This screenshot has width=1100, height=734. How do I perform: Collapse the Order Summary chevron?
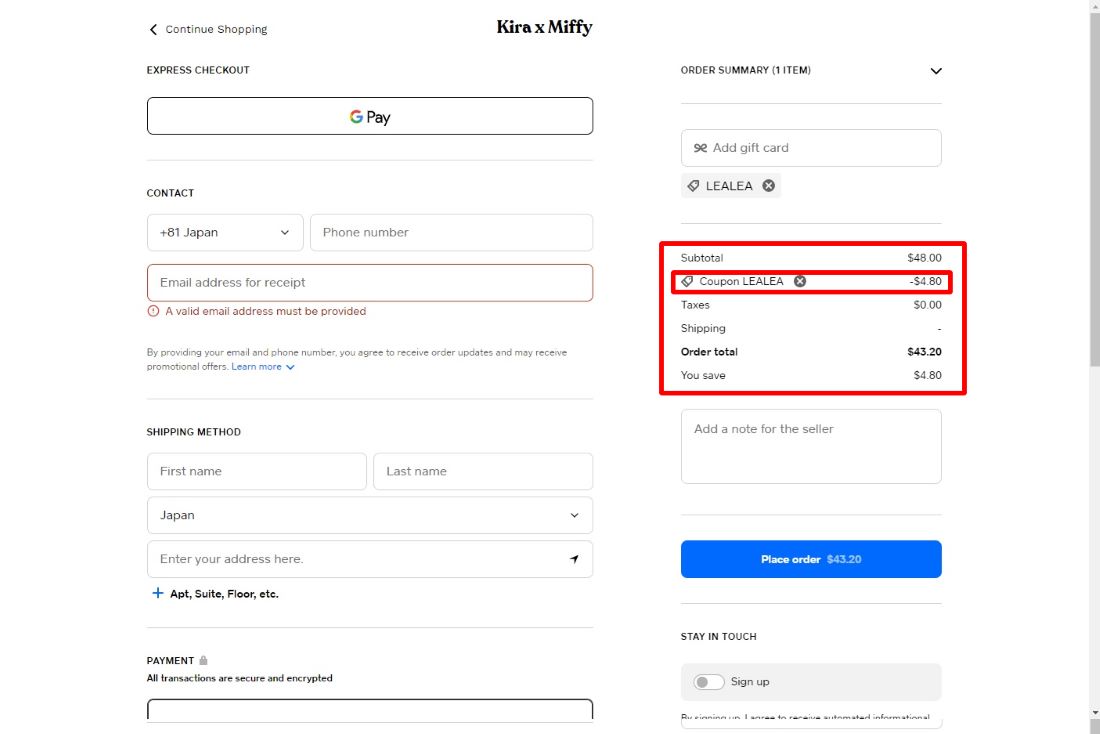point(936,71)
